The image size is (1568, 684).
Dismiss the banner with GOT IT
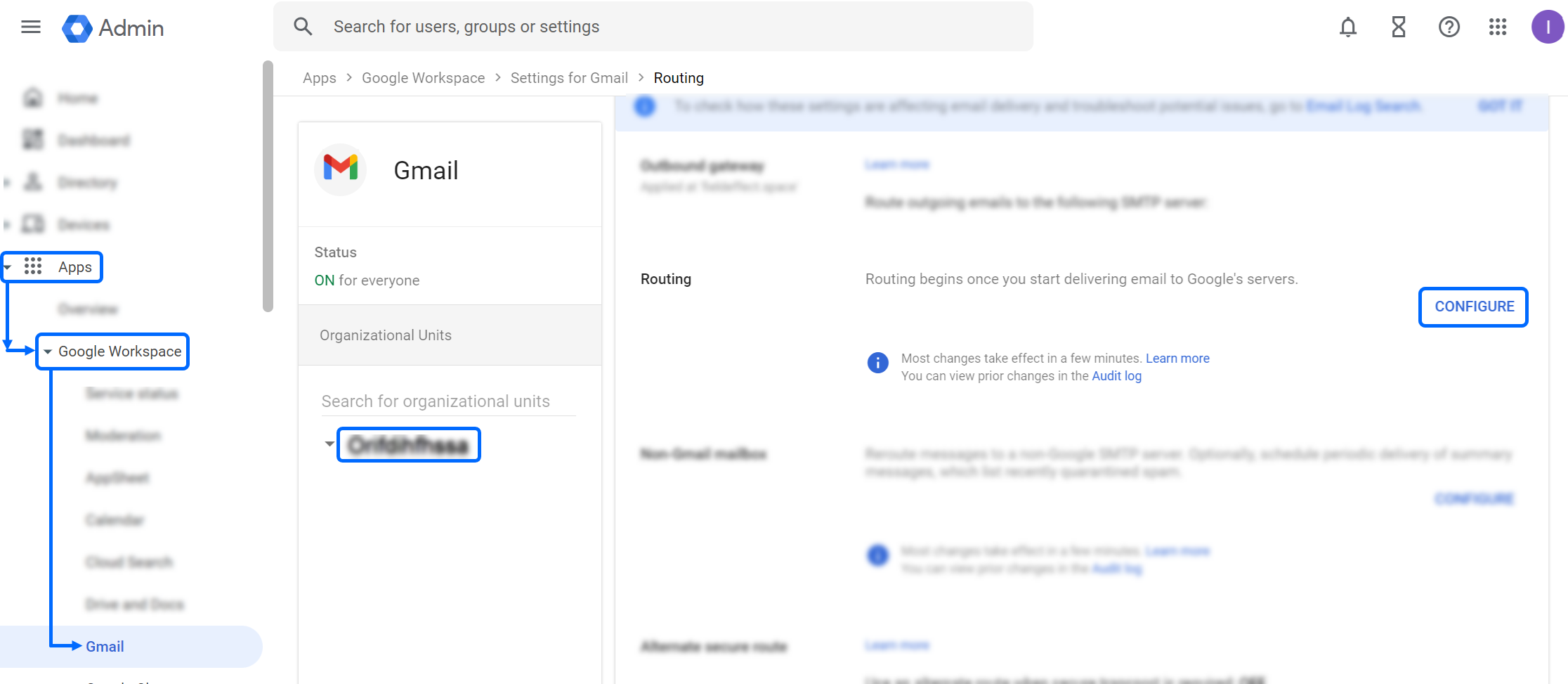click(1500, 106)
